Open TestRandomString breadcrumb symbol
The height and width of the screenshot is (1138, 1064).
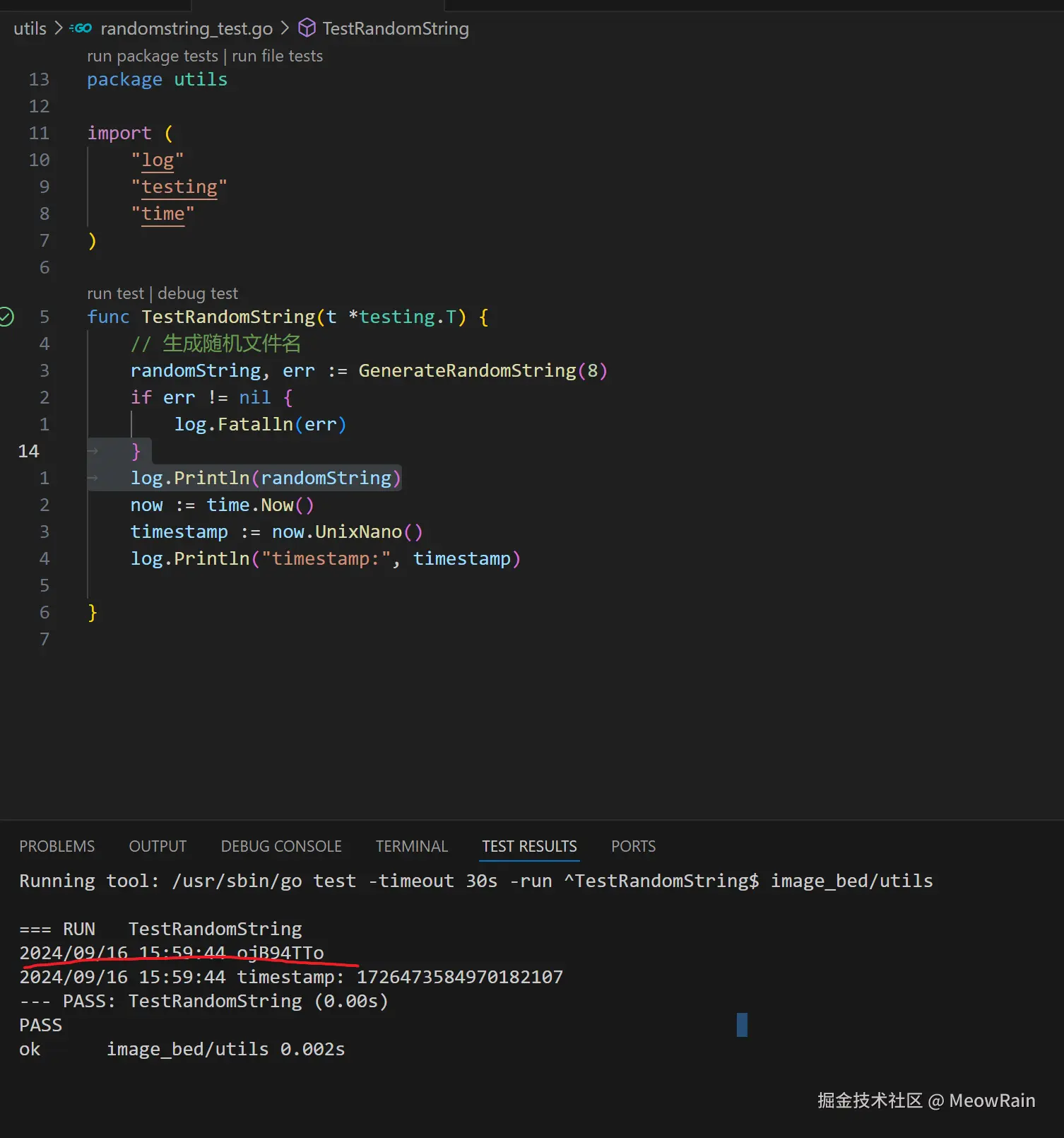[x=396, y=28]
